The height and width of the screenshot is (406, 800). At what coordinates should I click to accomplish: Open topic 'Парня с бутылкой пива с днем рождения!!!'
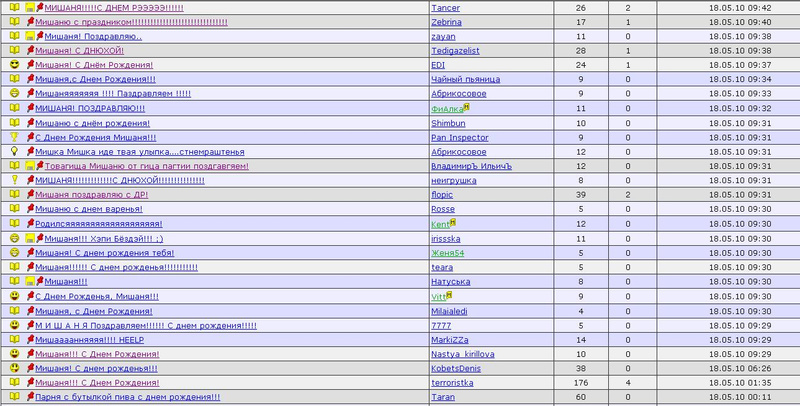coord(128,397)
